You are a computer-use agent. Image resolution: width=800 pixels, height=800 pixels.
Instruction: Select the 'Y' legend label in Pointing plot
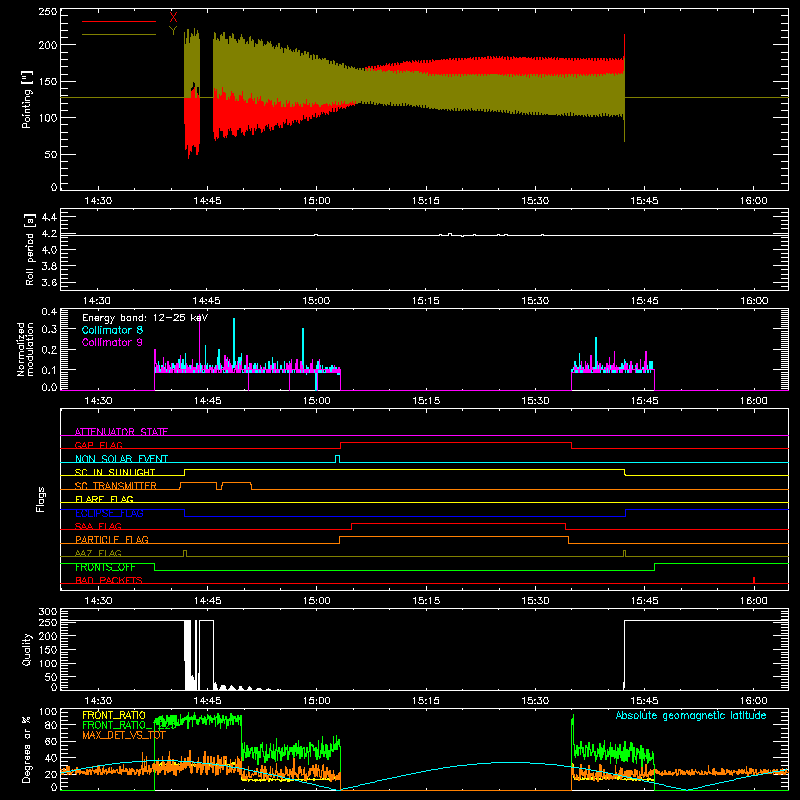click(x=173, y=31)
